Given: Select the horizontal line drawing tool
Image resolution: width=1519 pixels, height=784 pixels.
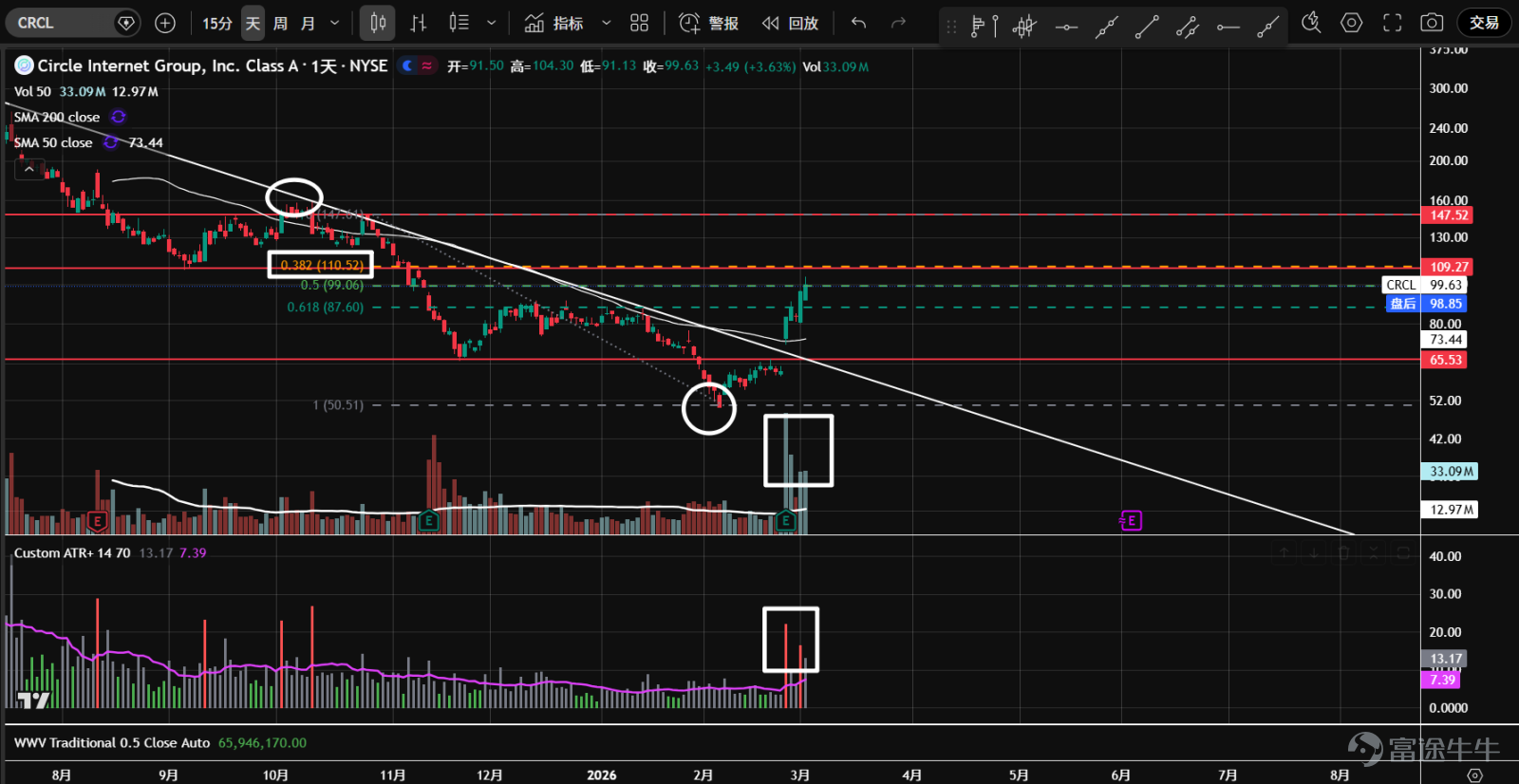Looking at the screenshot, I should [1066, 27].
